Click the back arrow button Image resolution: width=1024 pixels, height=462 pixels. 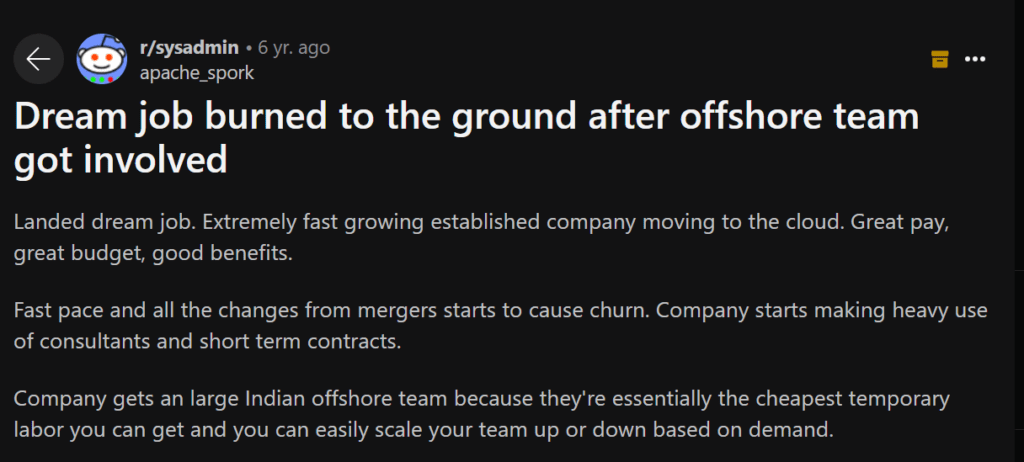tap(38, 59)
